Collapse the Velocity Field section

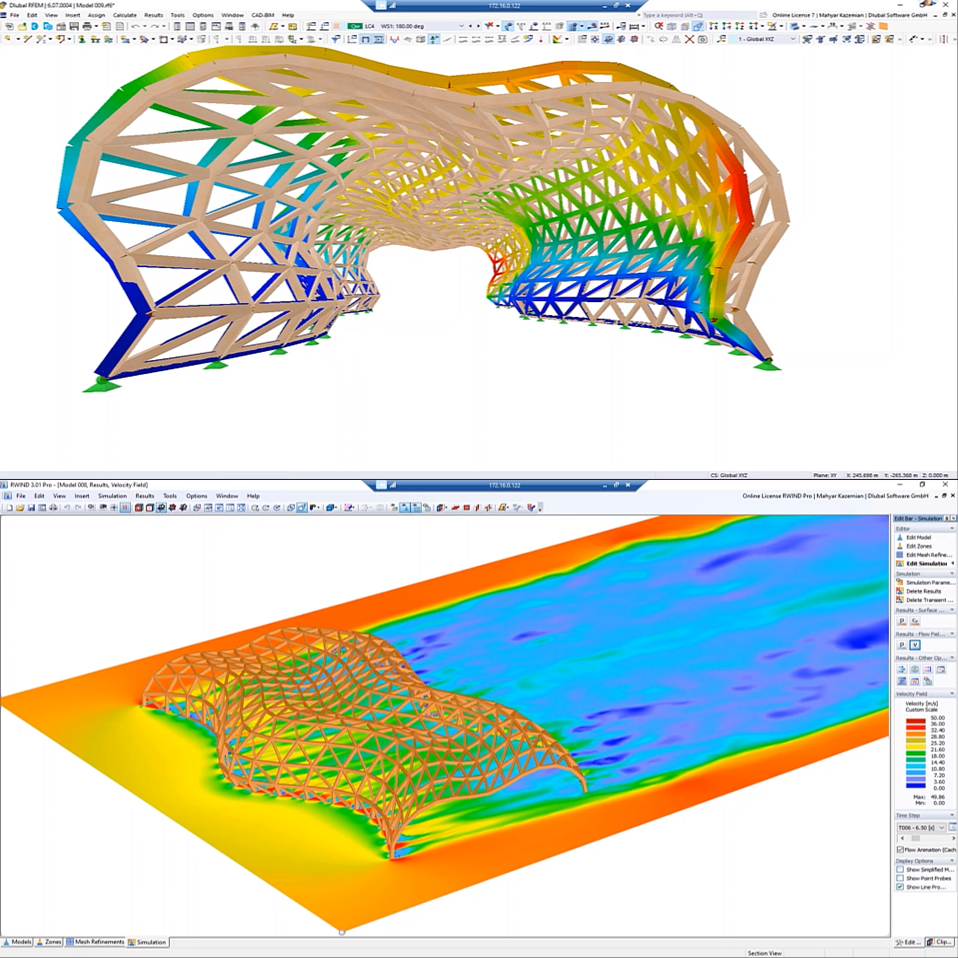point(951,692)
